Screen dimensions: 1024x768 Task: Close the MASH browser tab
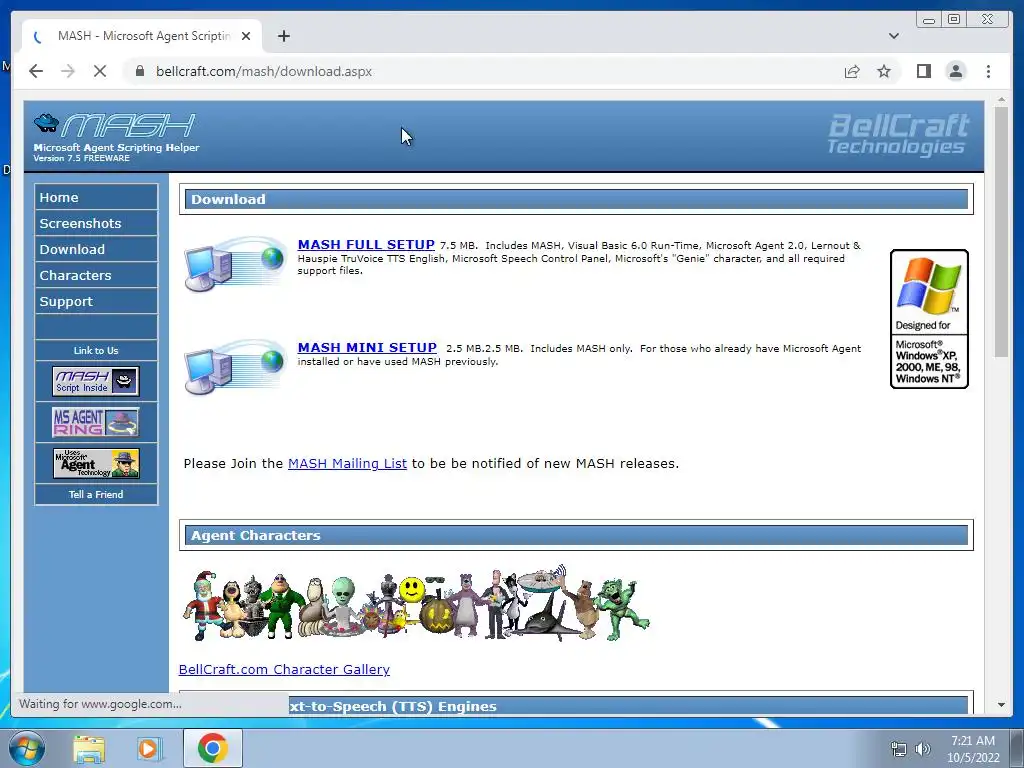pyautogui.click(x=246, y=36)
